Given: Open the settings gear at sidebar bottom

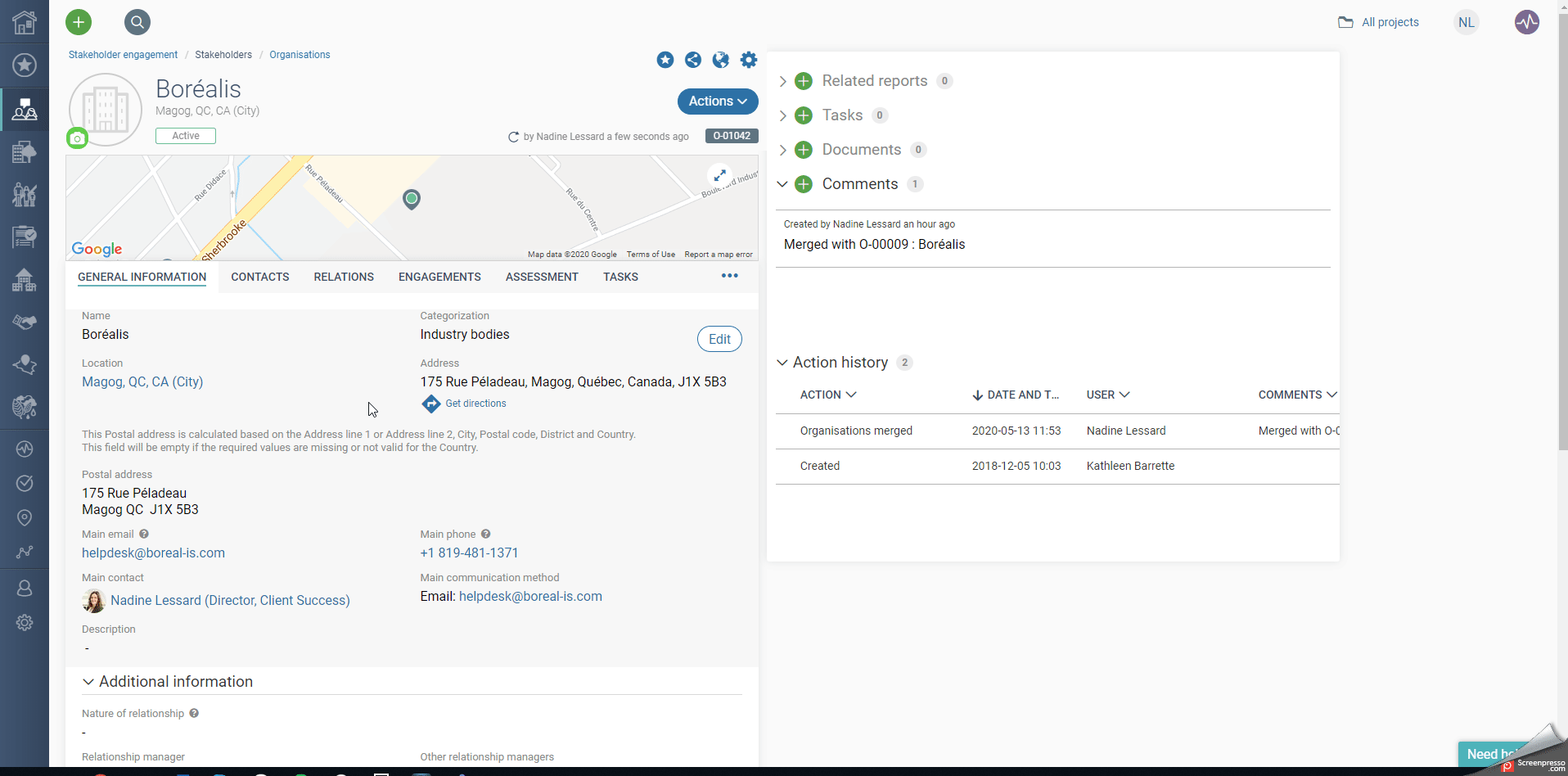Looking at the screenshot, I should click(25, 623).
